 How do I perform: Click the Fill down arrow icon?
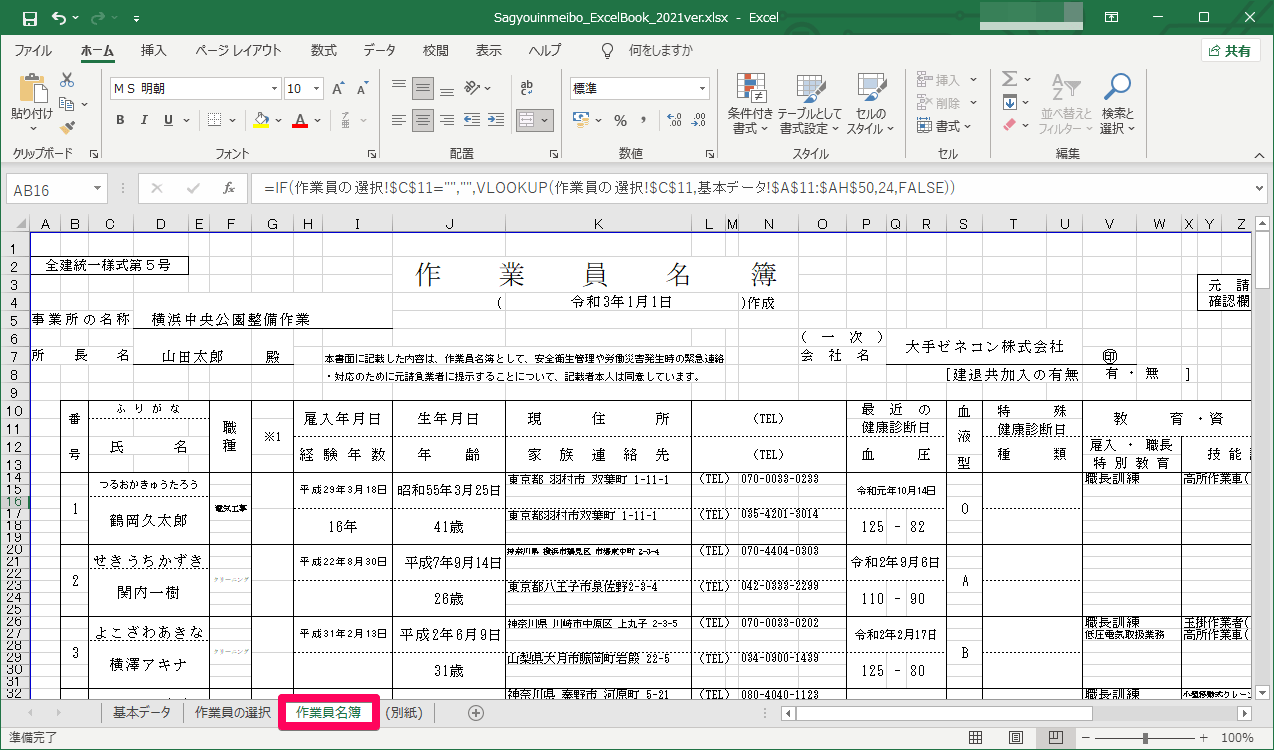coord(1010,102)
